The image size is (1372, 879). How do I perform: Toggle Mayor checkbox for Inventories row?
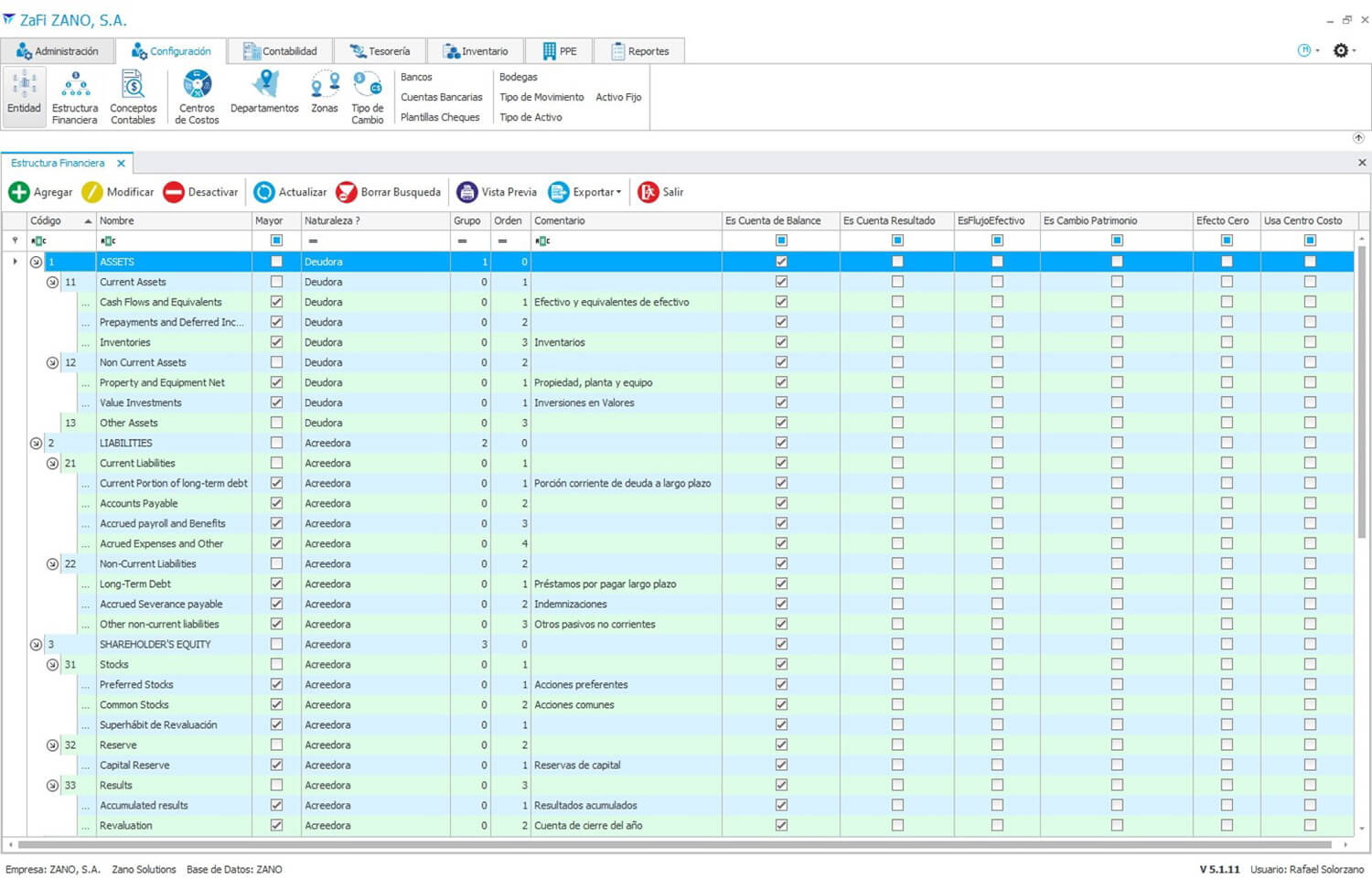pyautogui.click(x=276, y=342)
